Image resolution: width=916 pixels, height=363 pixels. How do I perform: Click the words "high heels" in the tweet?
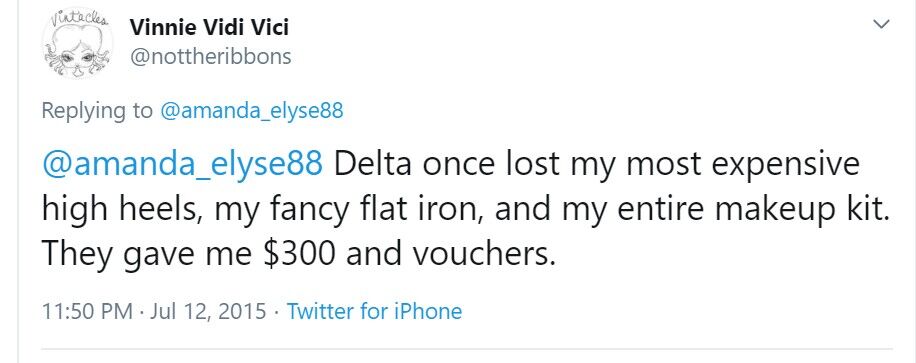120,210
